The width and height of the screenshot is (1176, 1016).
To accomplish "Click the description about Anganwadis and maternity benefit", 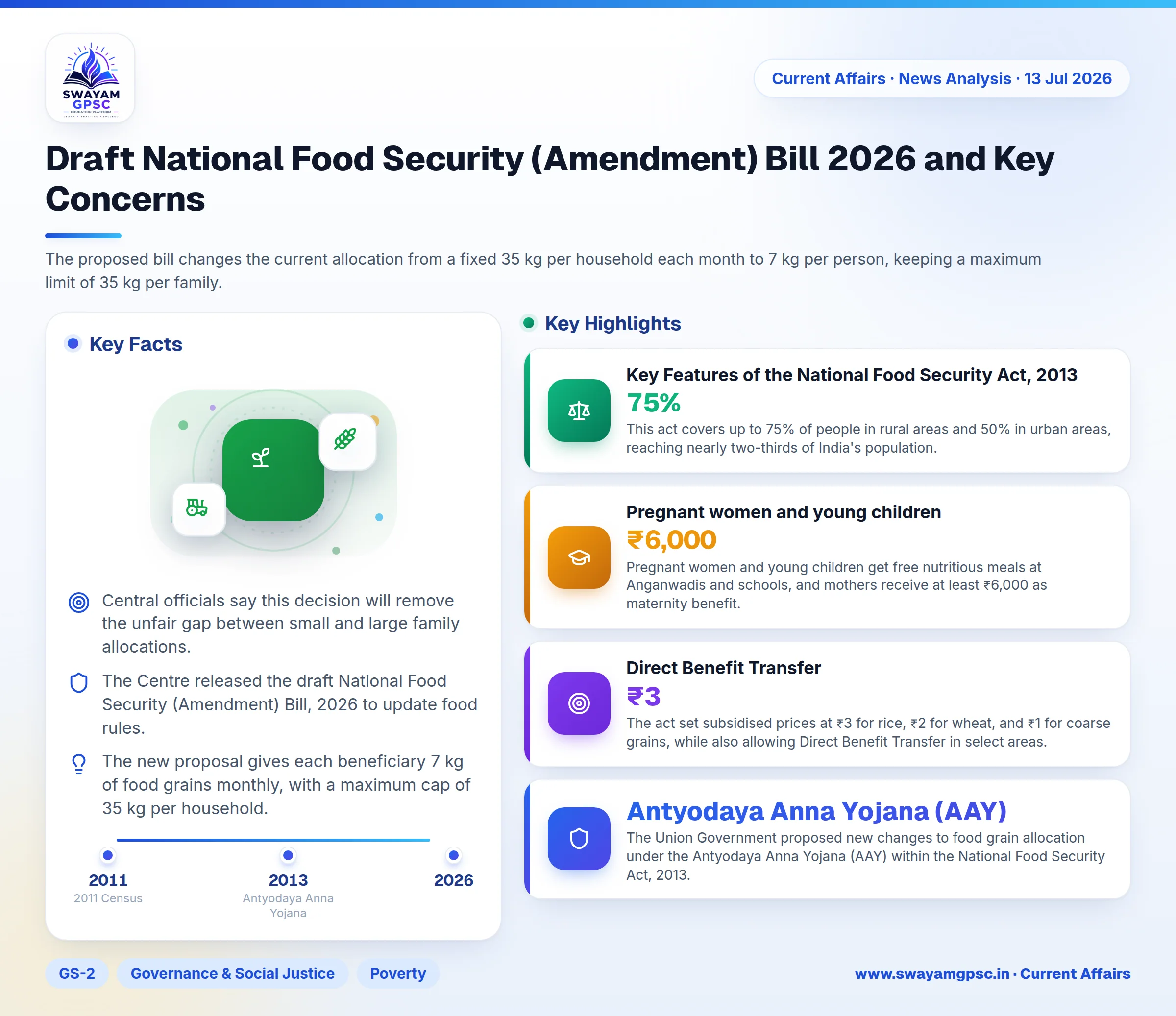I will click(x=836, y=585).
